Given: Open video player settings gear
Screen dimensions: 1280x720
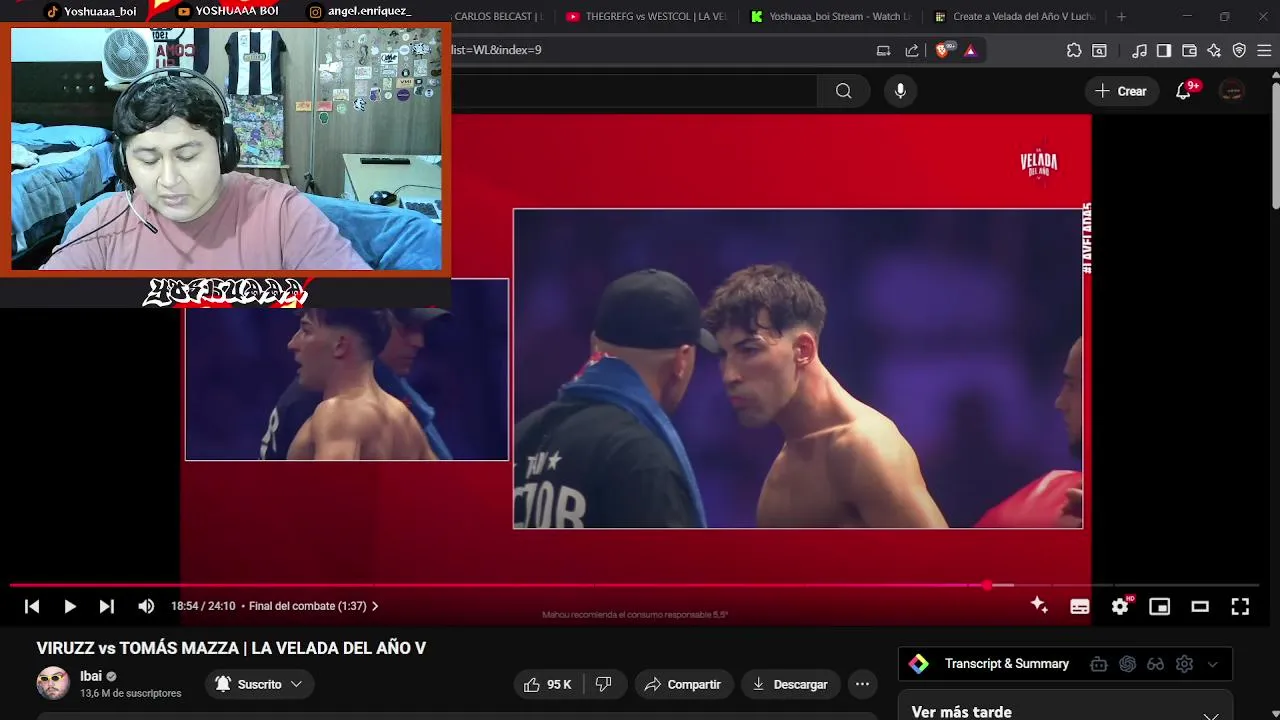Looking at the screenshot, I should click(1120, 606).
